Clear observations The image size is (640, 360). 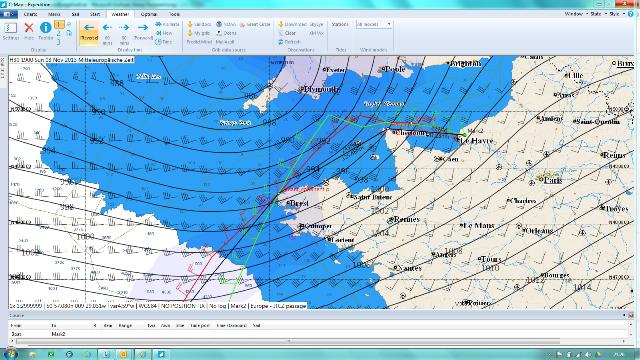[287, 33]
